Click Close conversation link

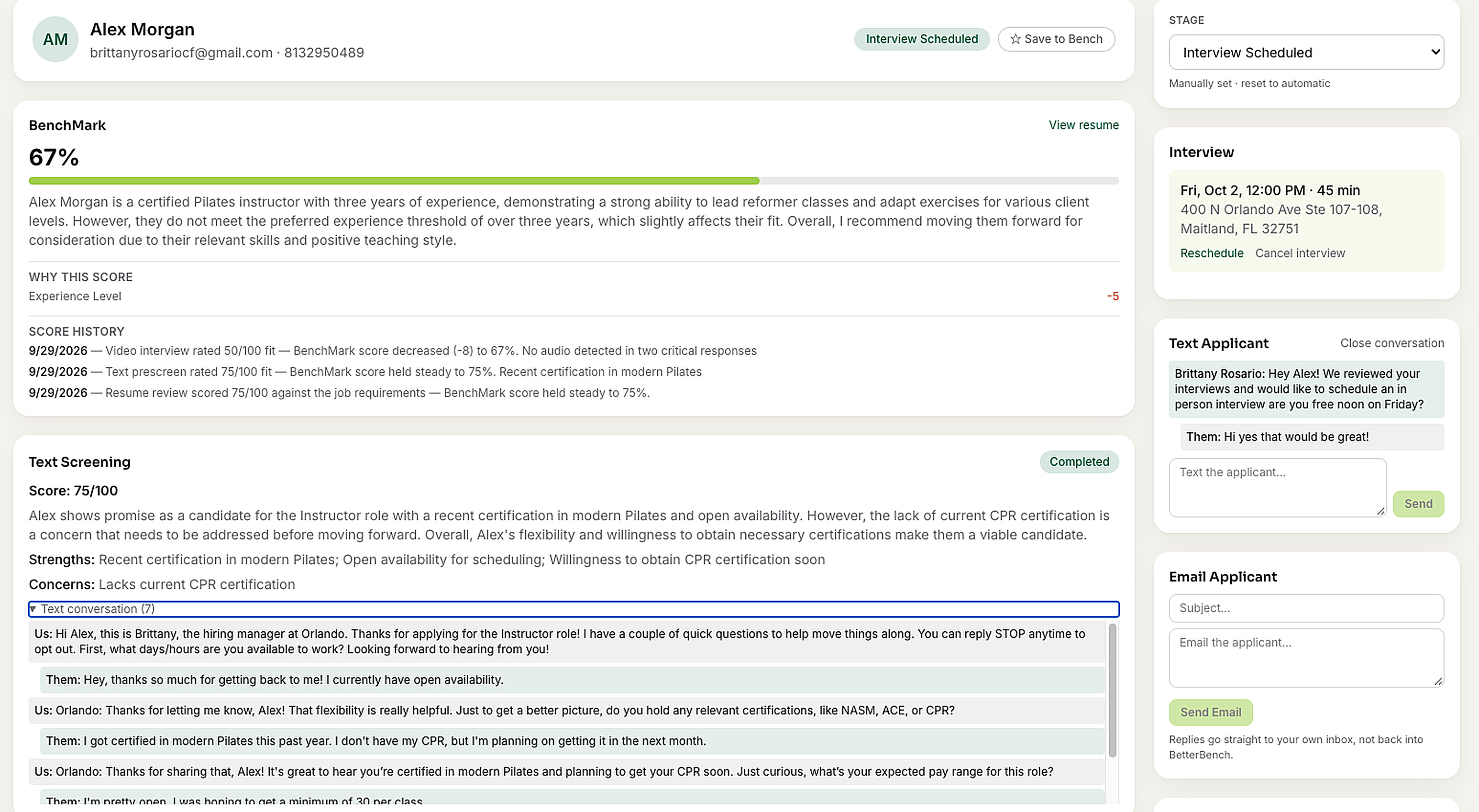click(x=1392, y=343)
